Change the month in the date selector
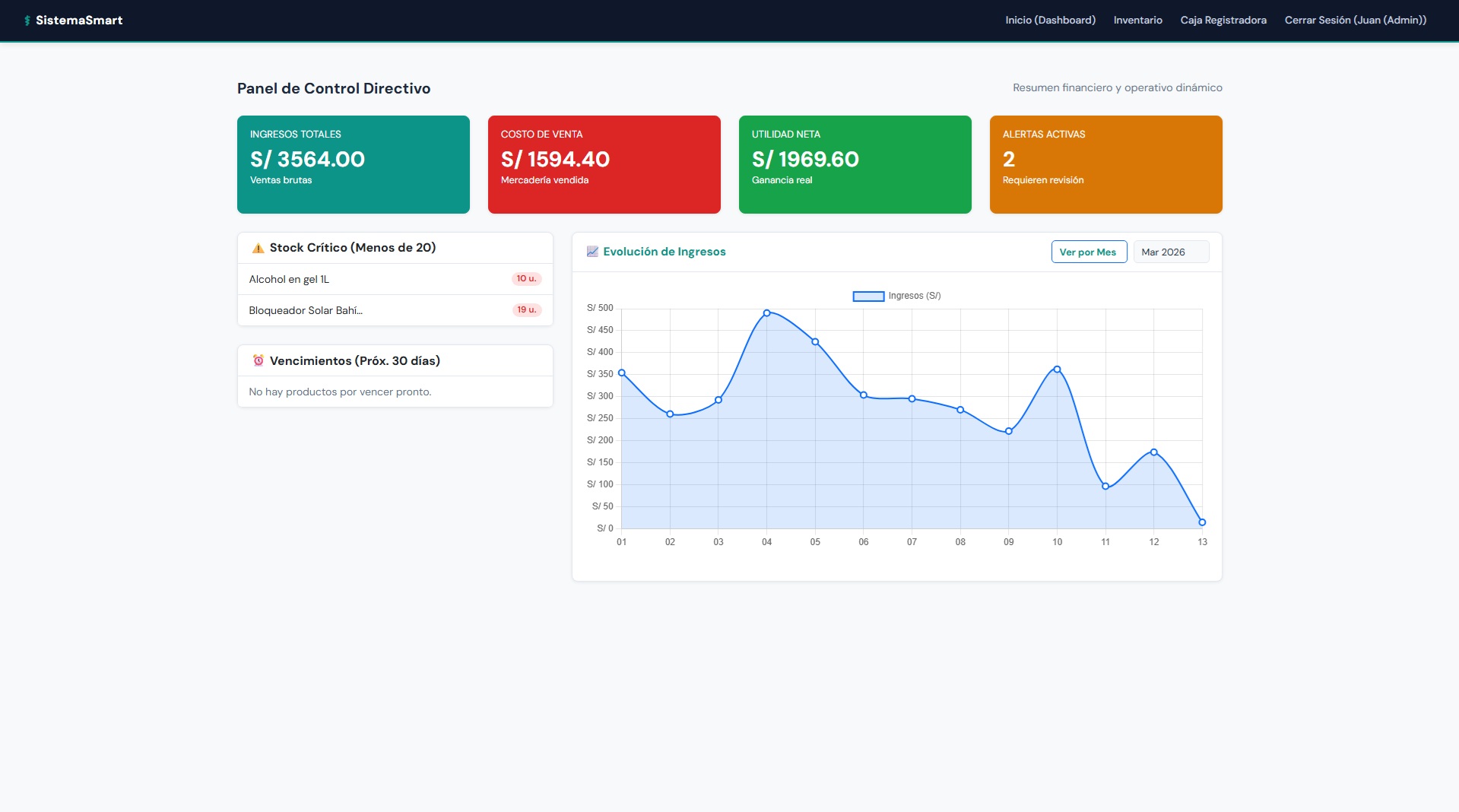Image resolution: width=1459 pixels, height=812 pixels. [x=1170, y=252]
